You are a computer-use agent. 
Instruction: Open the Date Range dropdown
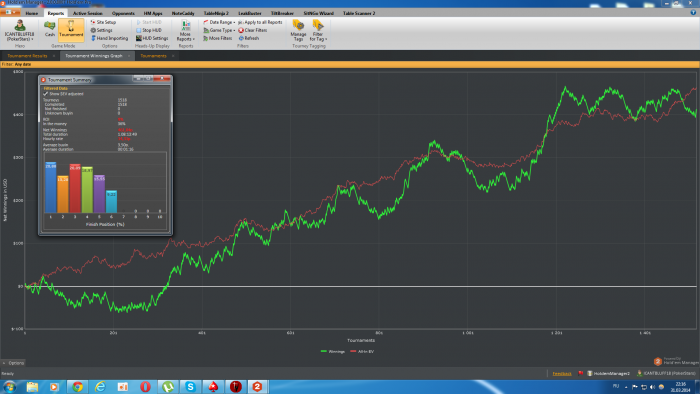pos(219,22)
